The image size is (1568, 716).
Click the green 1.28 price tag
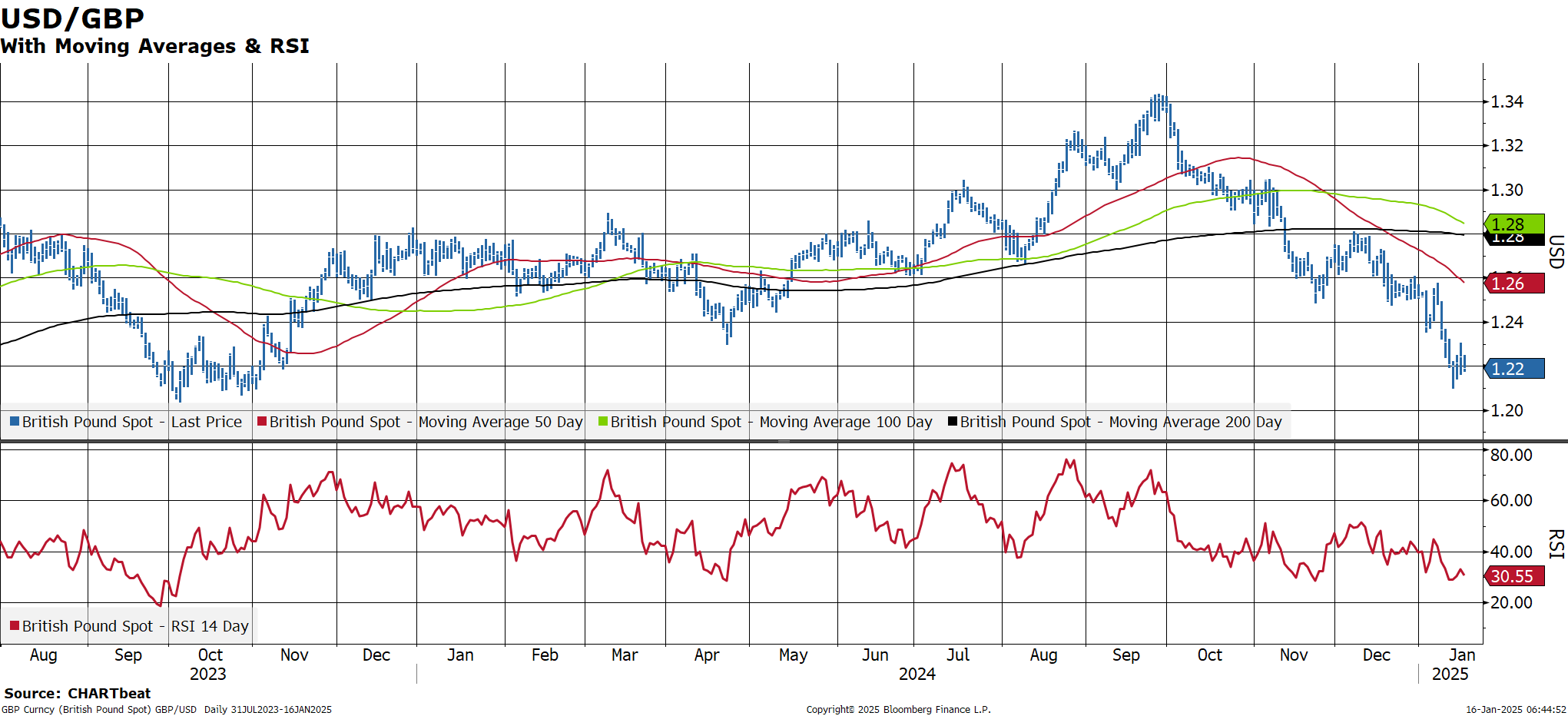point(1513,224)
